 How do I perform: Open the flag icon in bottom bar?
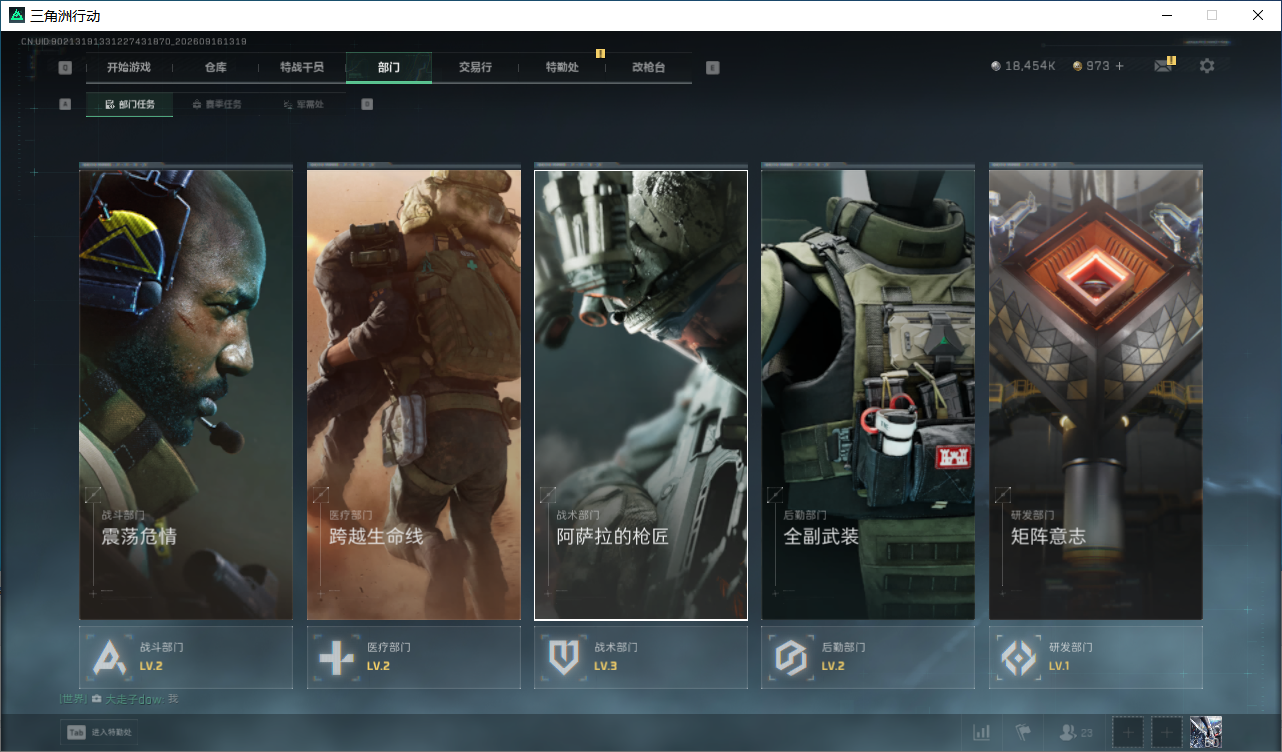pyautogui.click(x=1023, y=733)
